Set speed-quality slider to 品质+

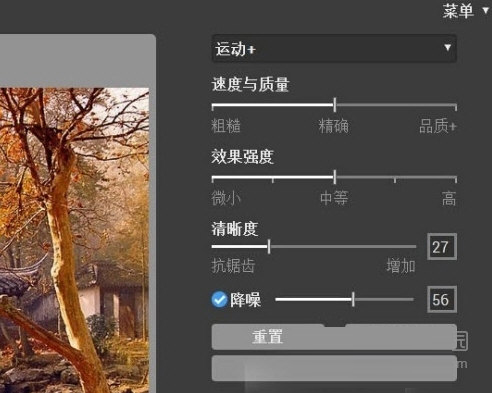click(438, 126)
